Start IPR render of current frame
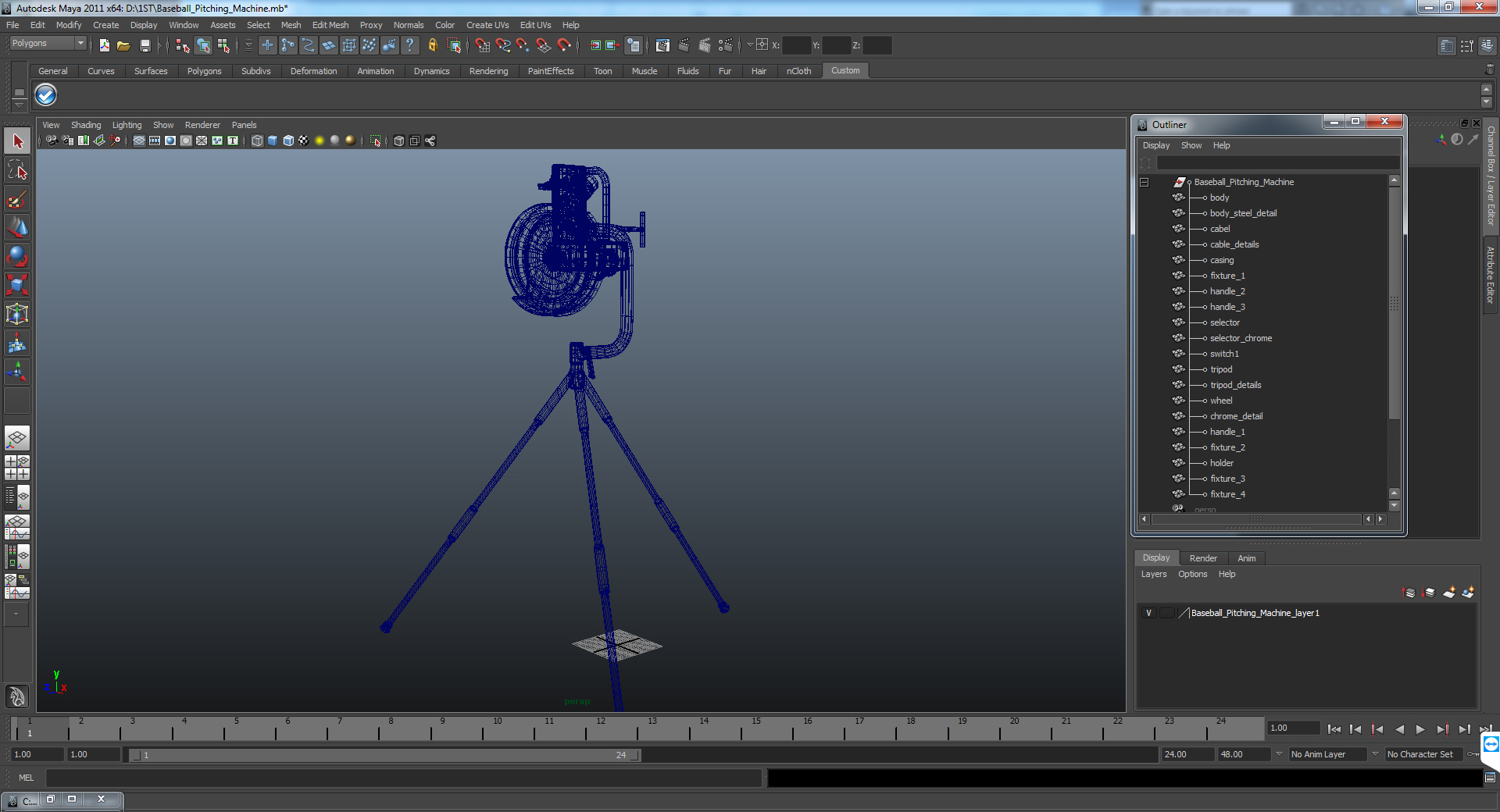Image resolution: width=1500 pixels, height=812 pixels. pos(705,45)
